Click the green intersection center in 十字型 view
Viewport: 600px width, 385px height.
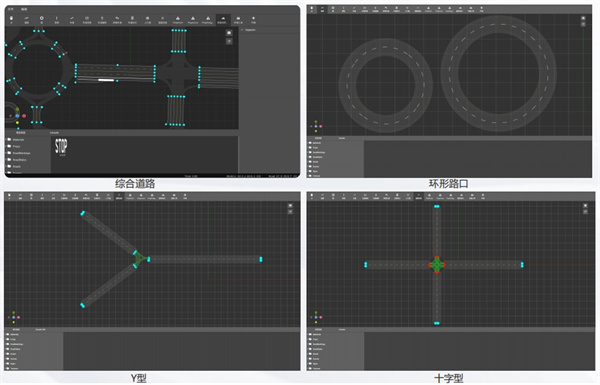pos(437,264)
